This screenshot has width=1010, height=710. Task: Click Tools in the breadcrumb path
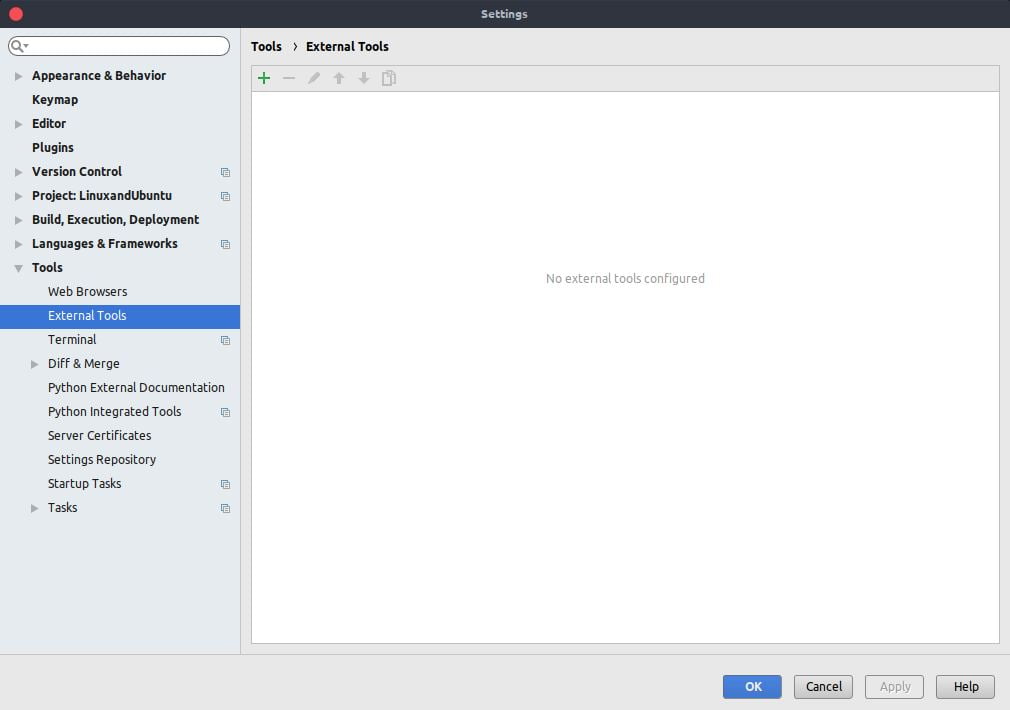click(266, 46)
